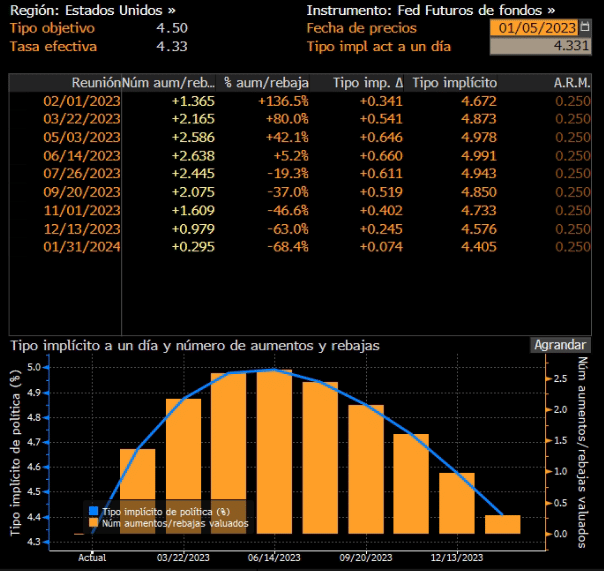Viewport: 604px width, 571px height.
Task: Sort by the Tipo imp. Δ column header
Action: [x=357, y=83]
